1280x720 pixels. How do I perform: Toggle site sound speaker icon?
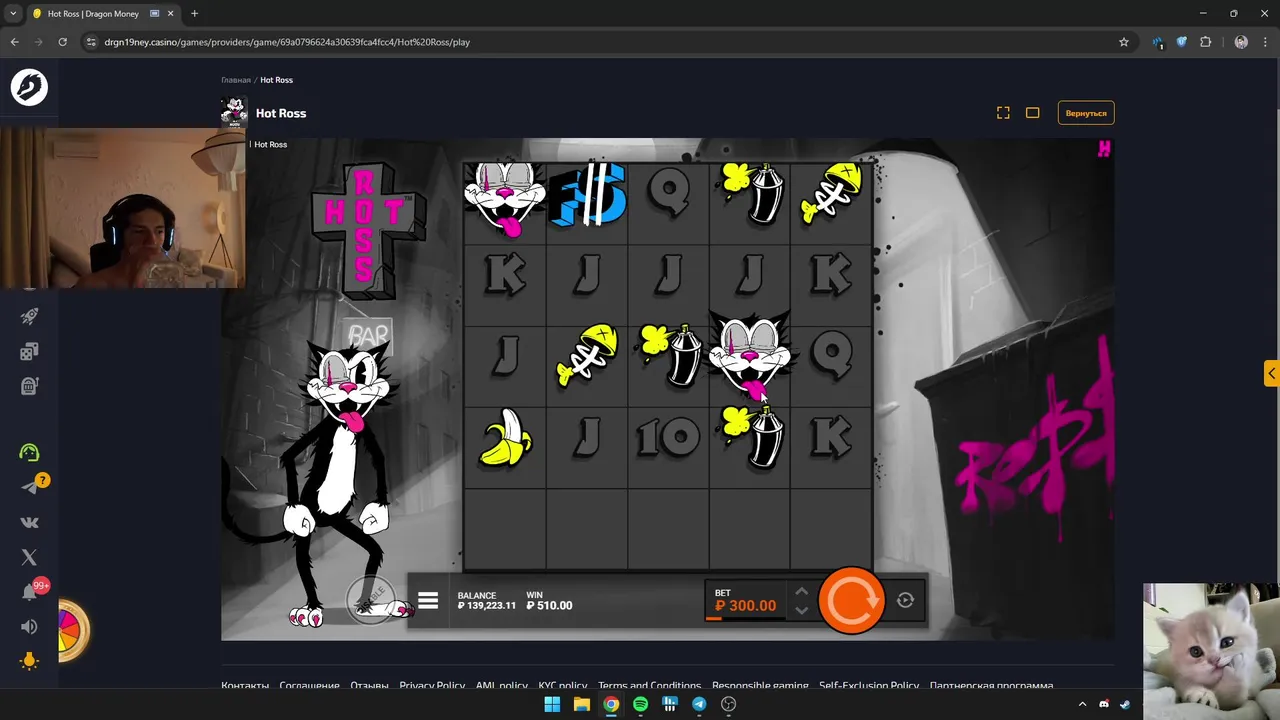29,627
